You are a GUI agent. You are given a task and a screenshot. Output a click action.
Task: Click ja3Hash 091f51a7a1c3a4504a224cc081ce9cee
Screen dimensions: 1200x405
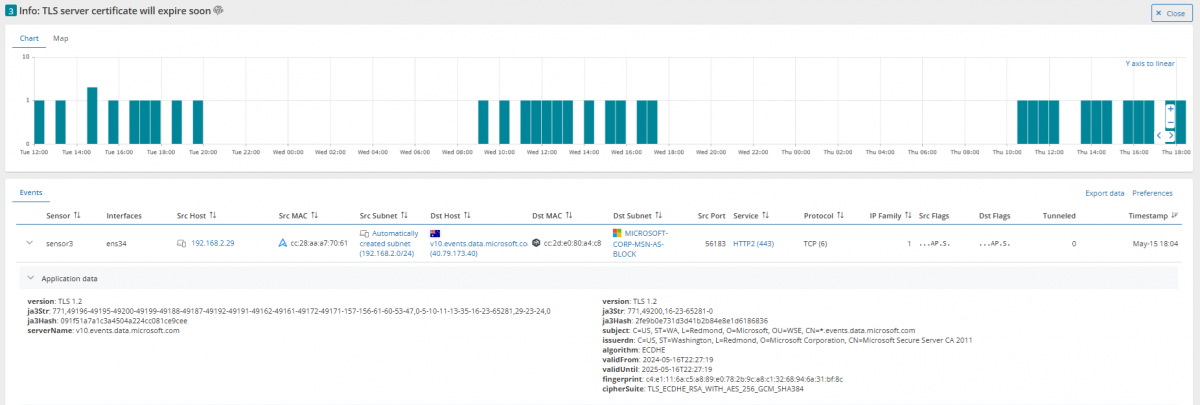(x=107, y=321)
